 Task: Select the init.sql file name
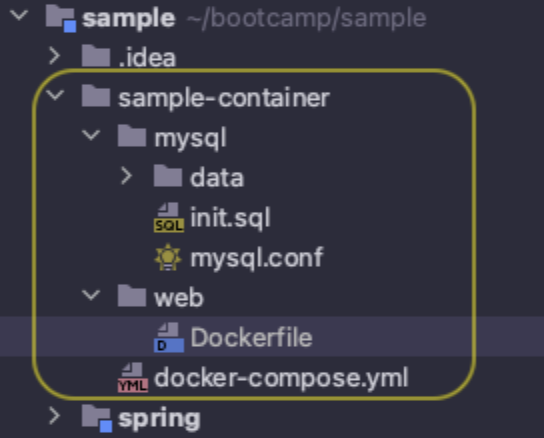230,218
